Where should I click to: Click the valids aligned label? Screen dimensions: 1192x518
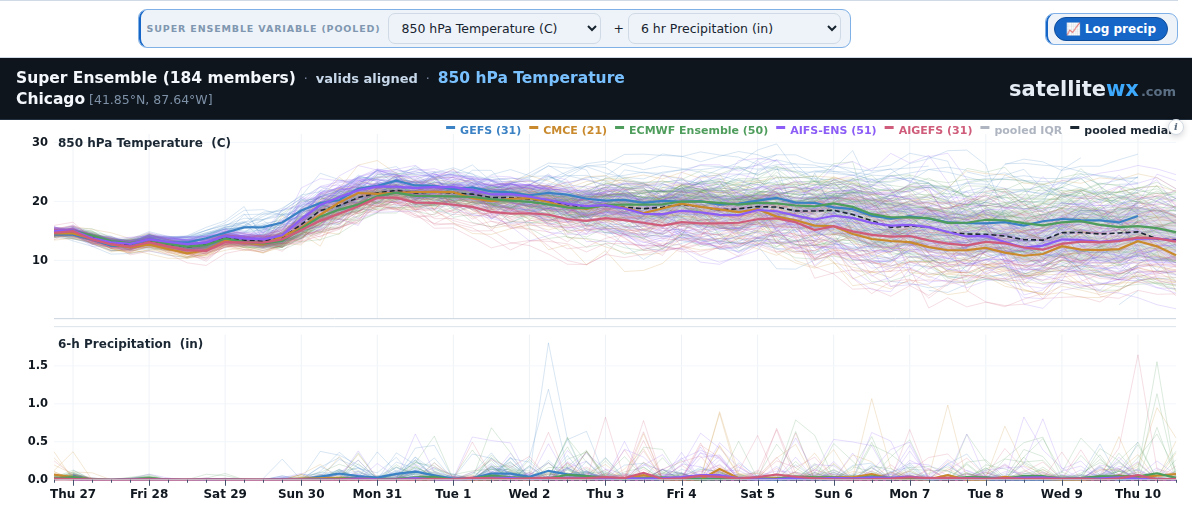[x=366, y=78]
